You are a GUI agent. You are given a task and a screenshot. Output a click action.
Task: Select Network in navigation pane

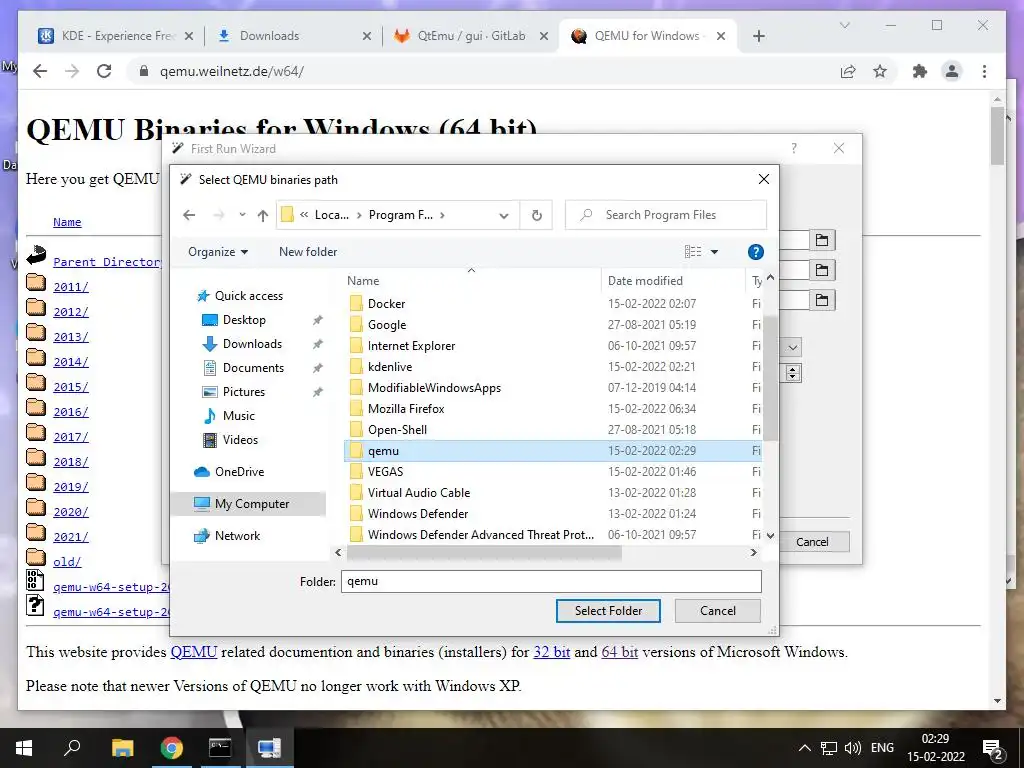click(x=237, y=536)
